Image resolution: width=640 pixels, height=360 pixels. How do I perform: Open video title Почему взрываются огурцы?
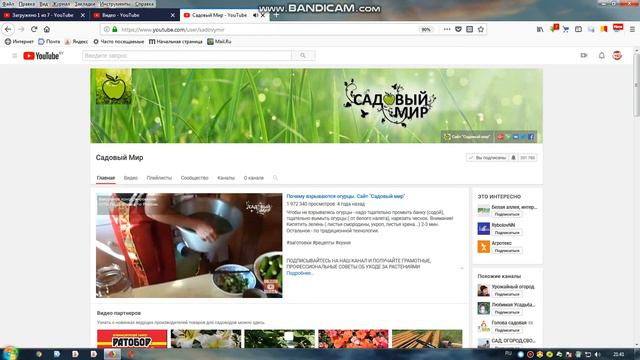tap(346, 196)
